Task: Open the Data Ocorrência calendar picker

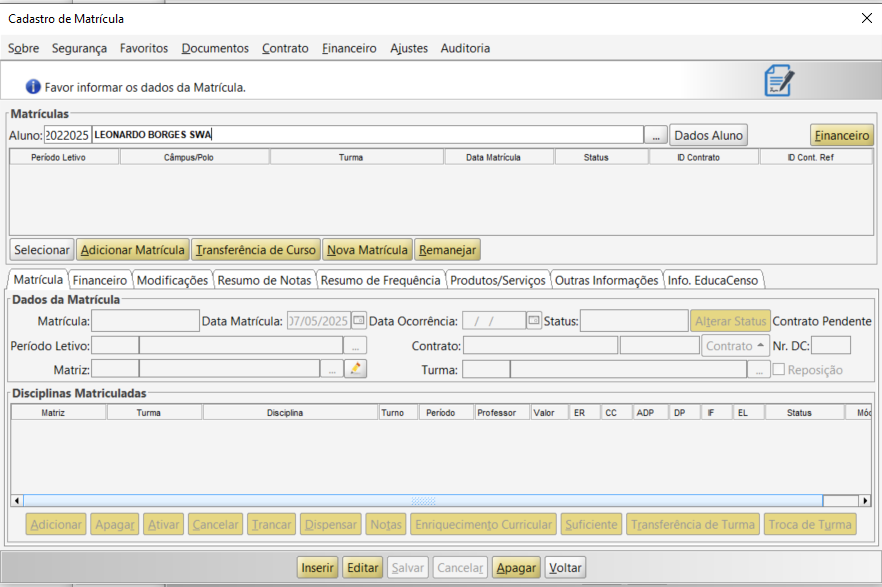Action: pos(534,320)
